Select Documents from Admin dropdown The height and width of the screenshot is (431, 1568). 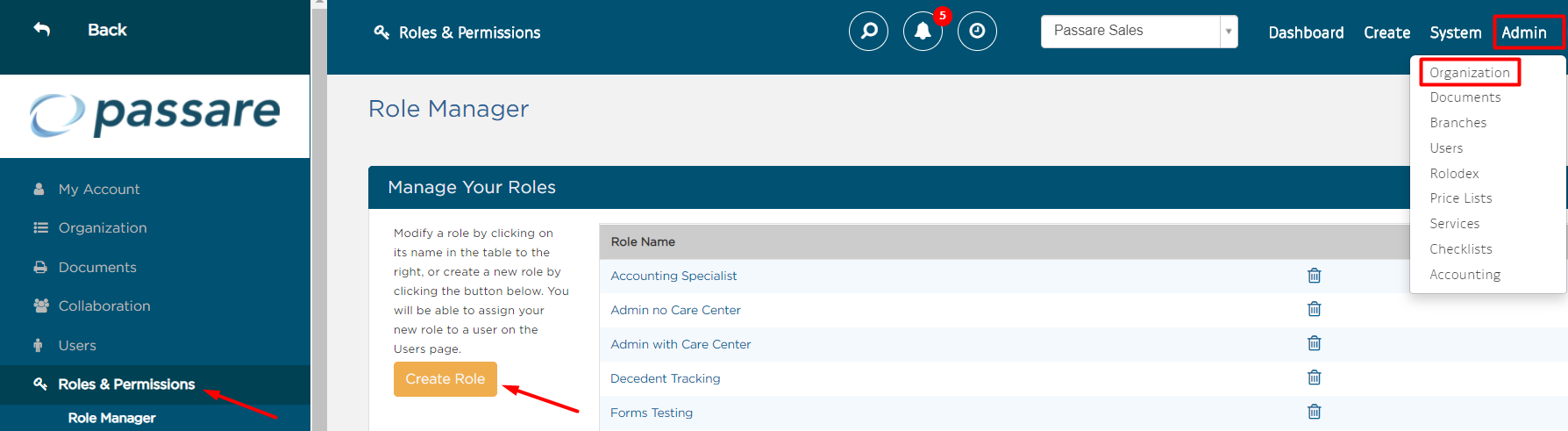1465,97
